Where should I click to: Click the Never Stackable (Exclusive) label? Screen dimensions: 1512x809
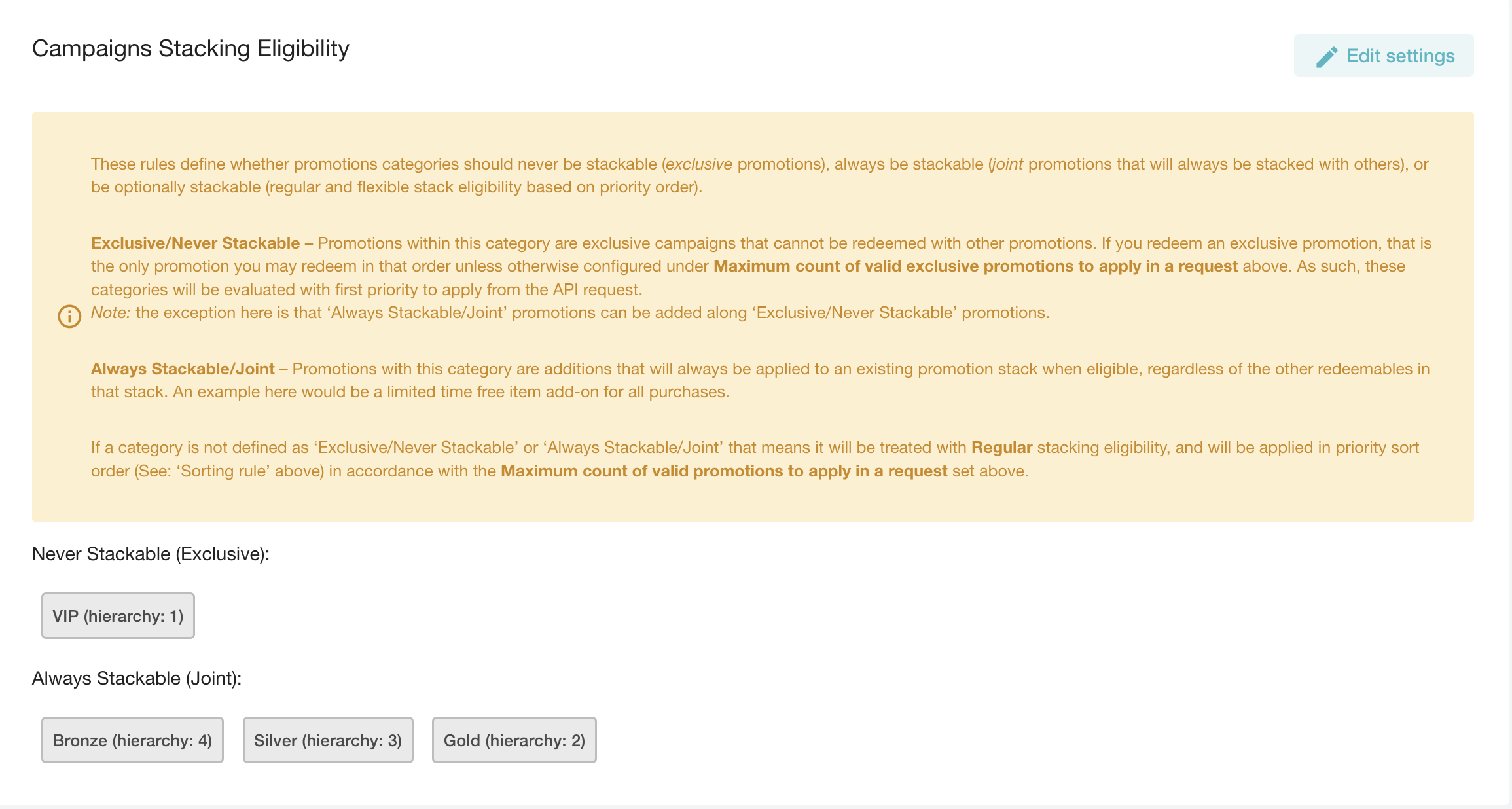[x=151, y=554]
